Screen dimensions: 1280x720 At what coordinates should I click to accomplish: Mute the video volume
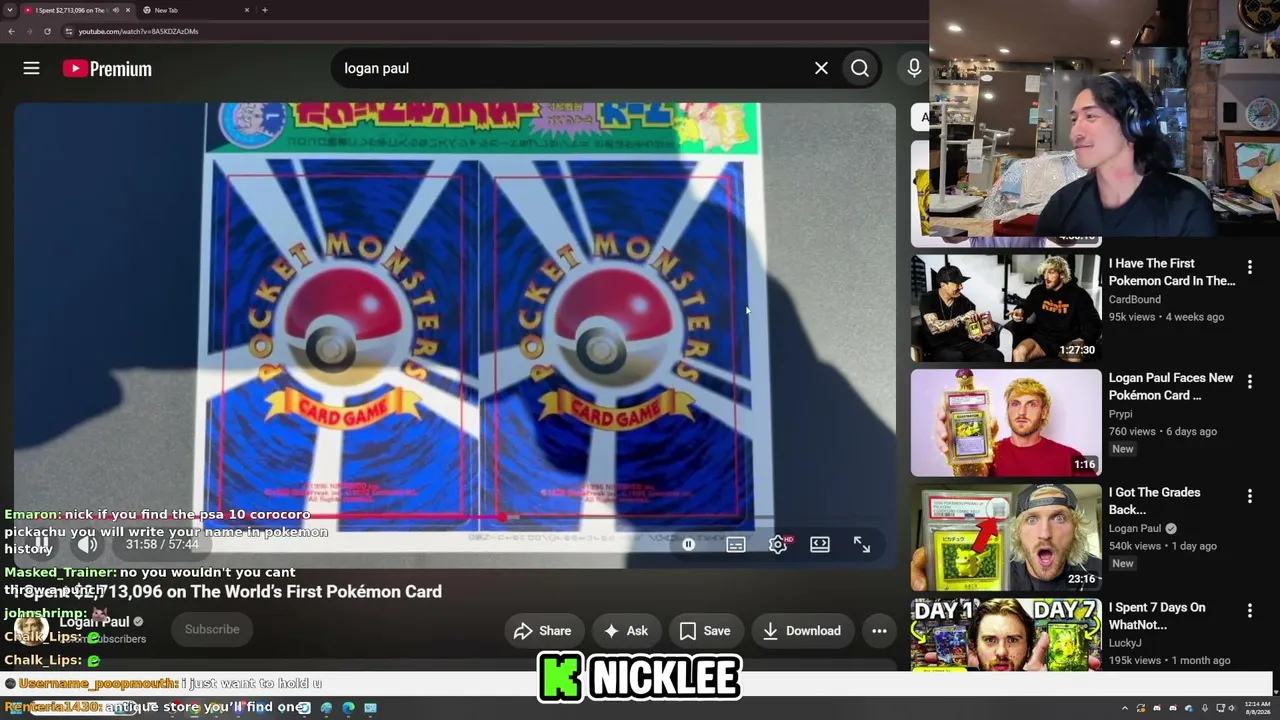point(88,544)
